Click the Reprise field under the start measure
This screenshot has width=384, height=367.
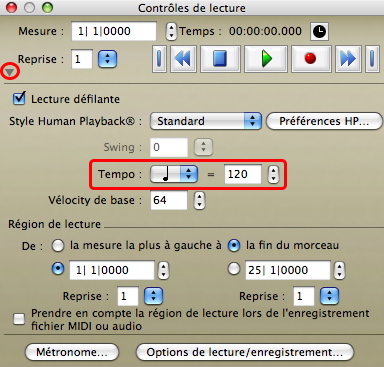click(x=128, y=296)
